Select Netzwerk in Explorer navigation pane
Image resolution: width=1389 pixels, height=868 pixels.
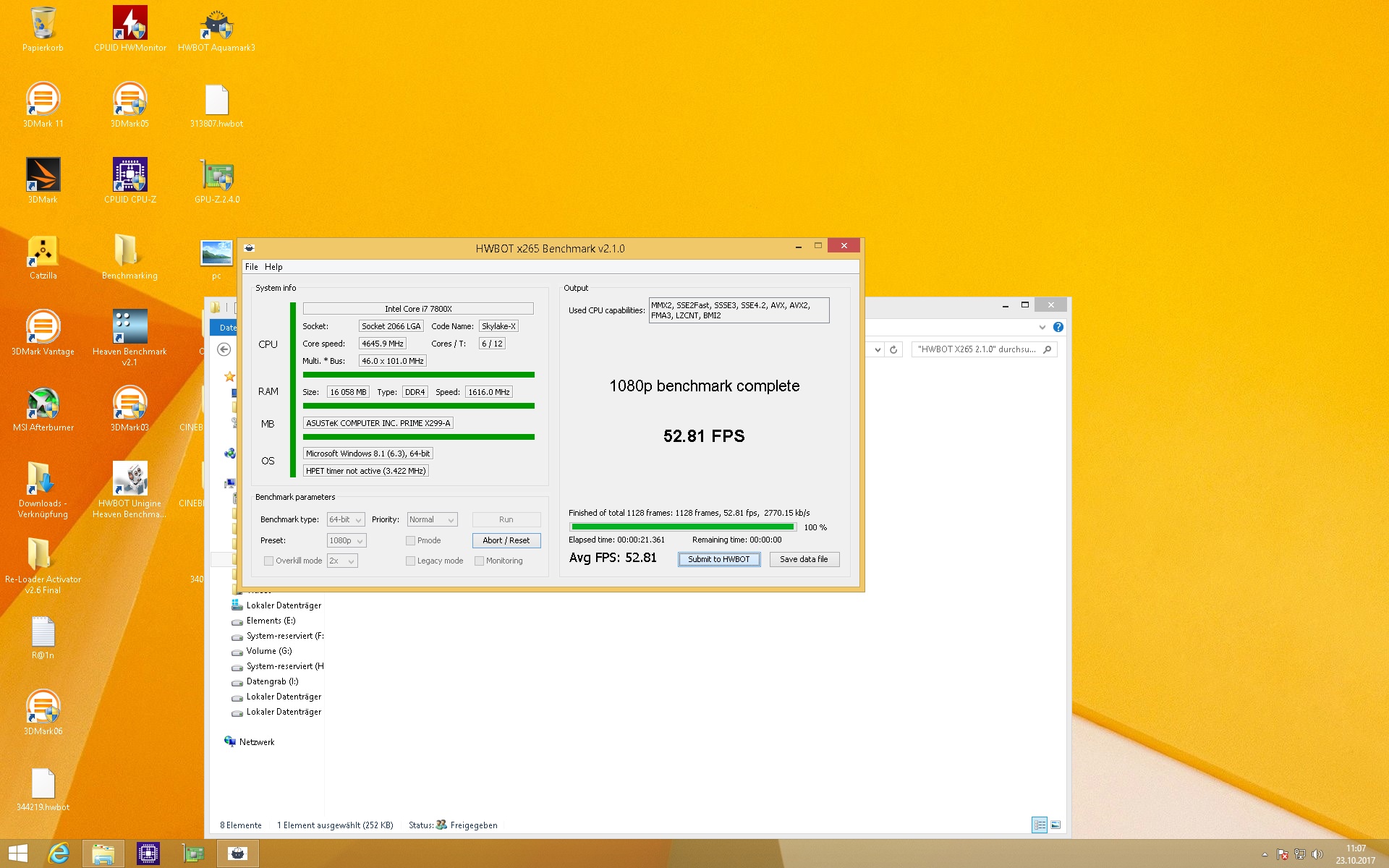[257, 742]
